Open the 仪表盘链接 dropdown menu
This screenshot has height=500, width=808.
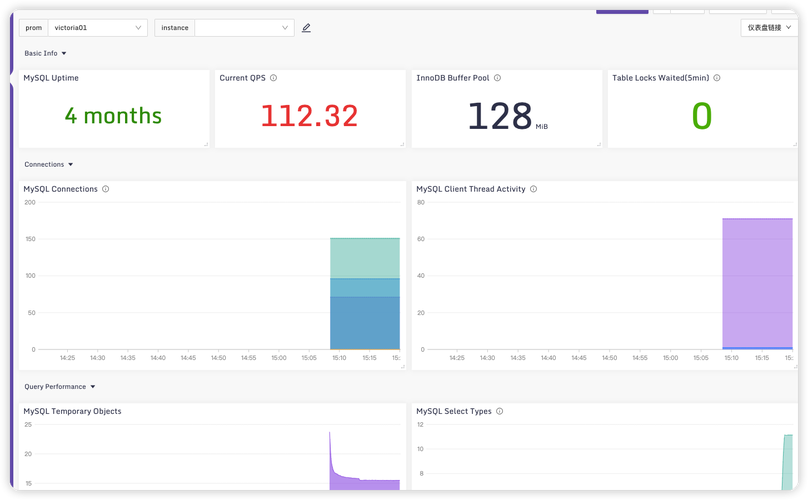tap(769, 28)
